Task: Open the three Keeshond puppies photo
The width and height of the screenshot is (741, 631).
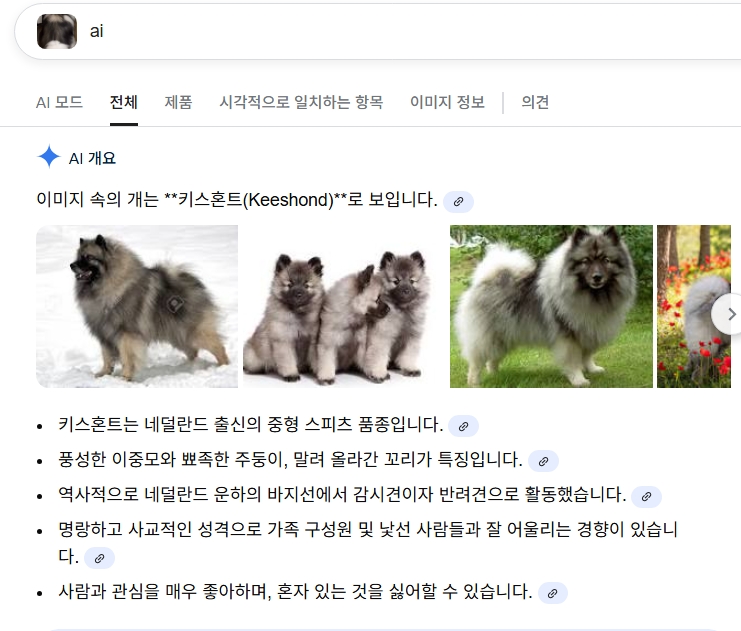Action: pyautogui.click(x=344, y=306)
